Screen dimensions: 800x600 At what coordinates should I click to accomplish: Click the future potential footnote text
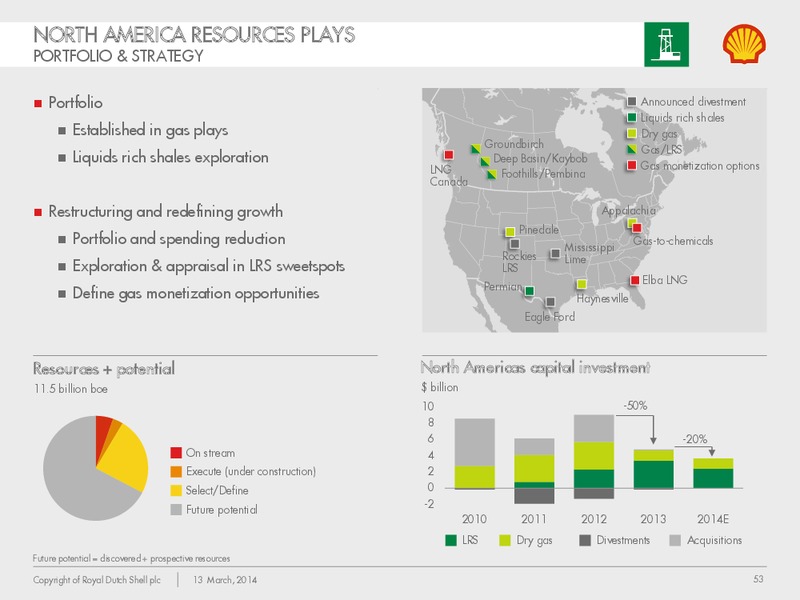click(x=132, y=558)
